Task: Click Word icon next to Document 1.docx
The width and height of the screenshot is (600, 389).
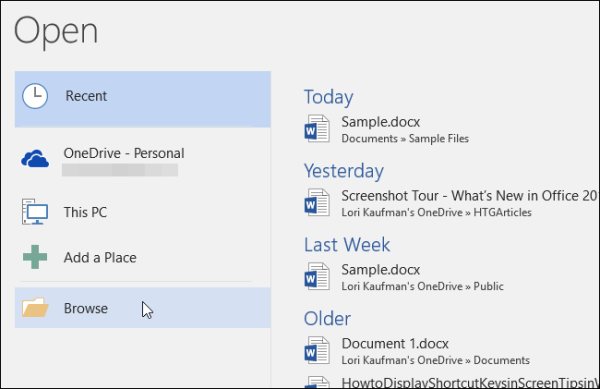Action: click(317, 350)
